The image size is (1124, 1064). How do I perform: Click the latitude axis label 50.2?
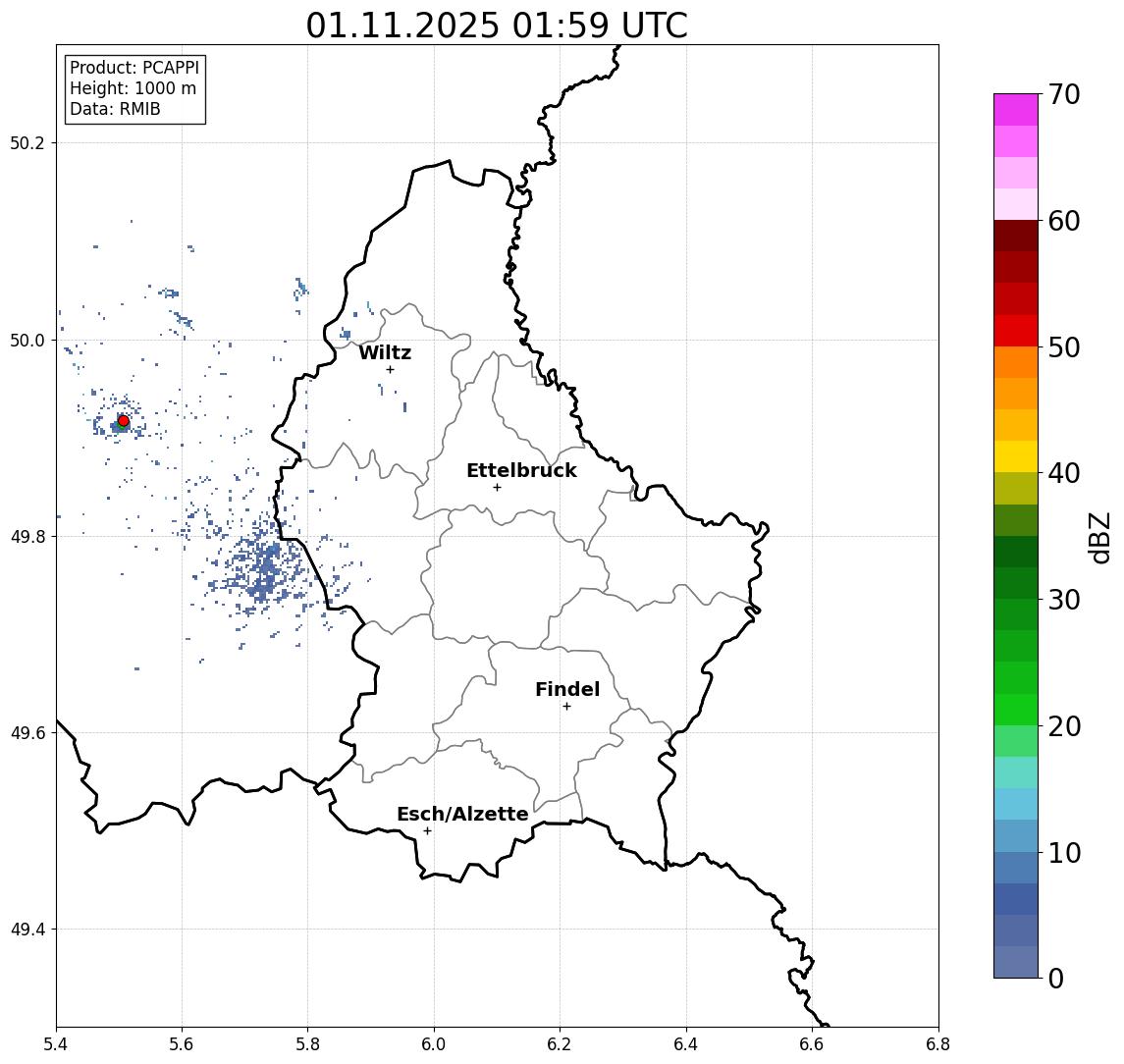[x=27, y=142]
